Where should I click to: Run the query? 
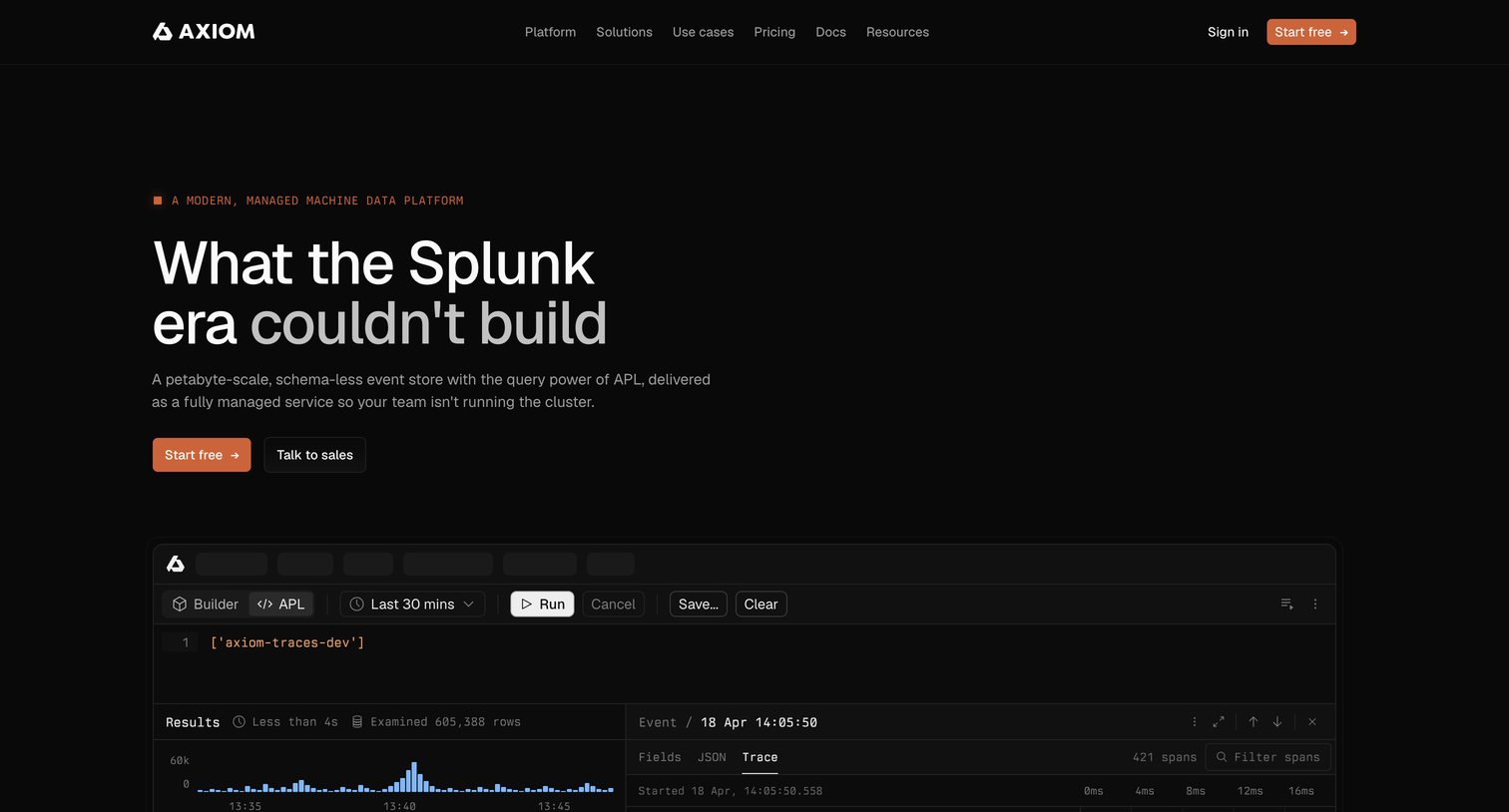coord(542,605)
